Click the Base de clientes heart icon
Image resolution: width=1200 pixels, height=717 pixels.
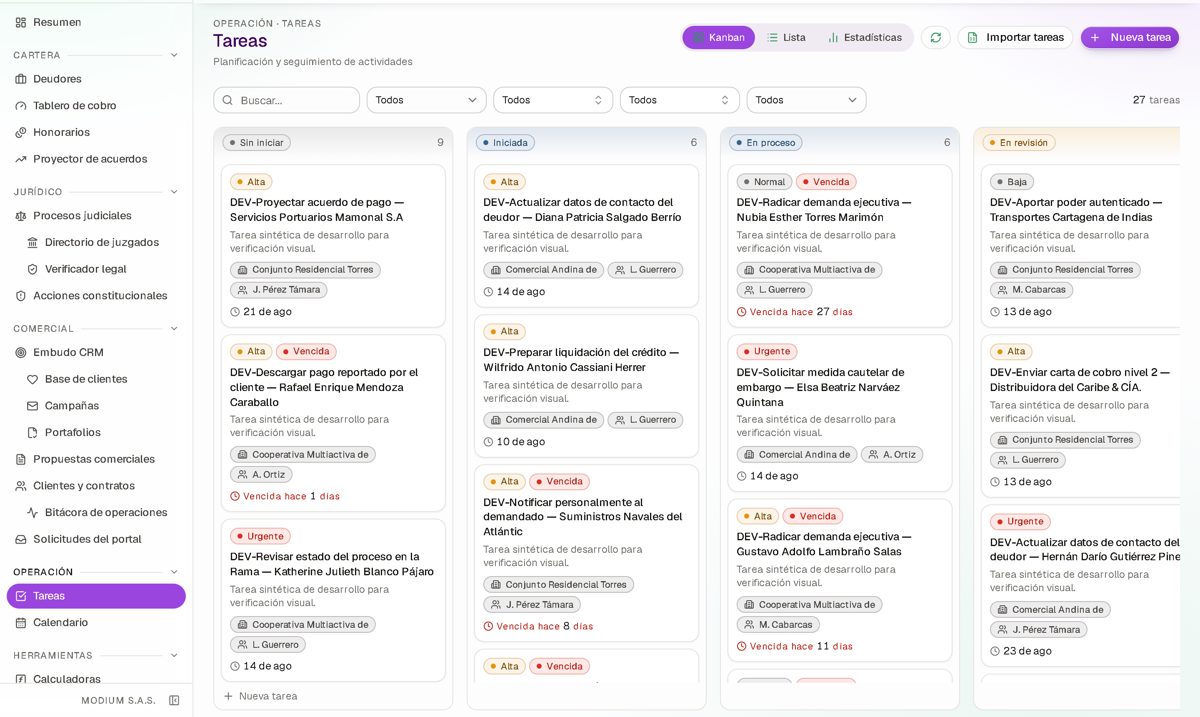click(33, 379)
